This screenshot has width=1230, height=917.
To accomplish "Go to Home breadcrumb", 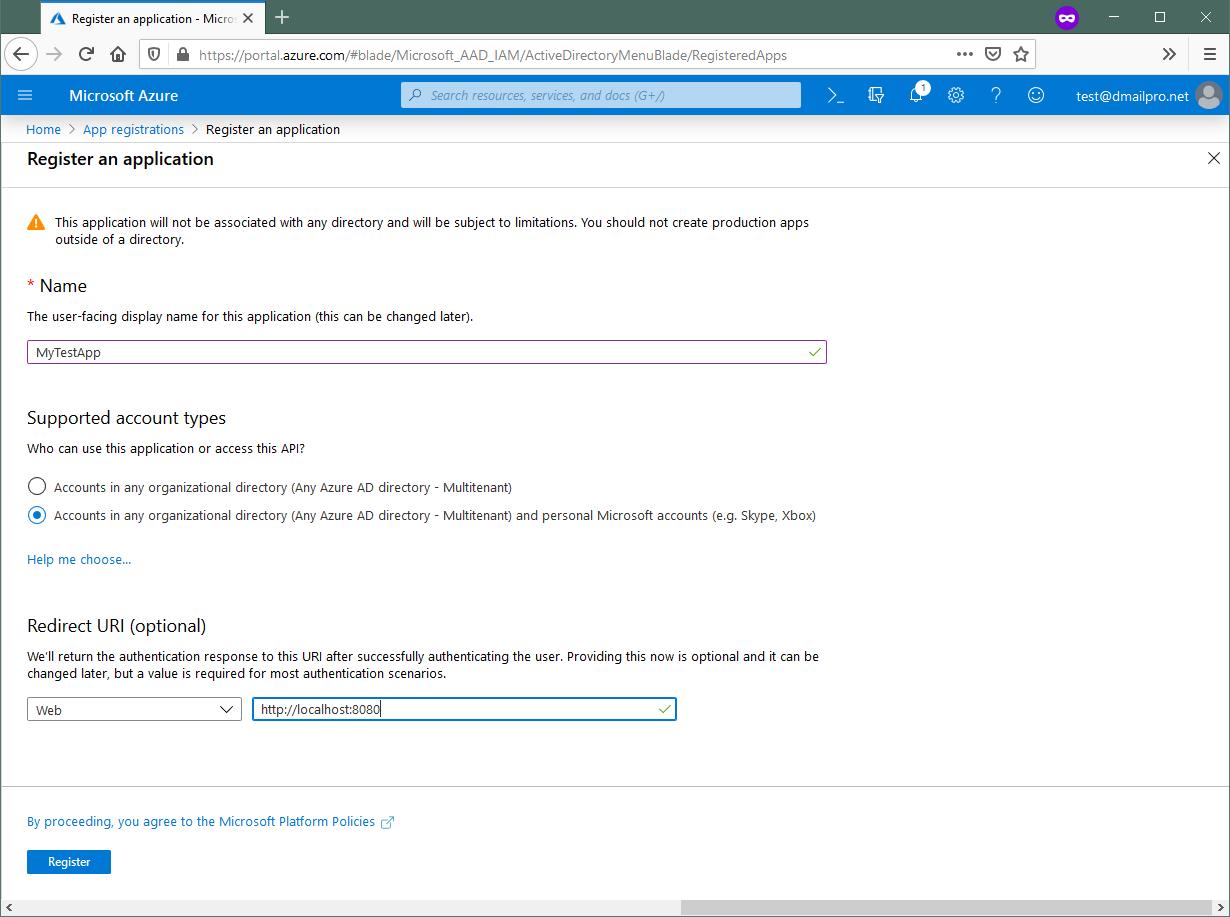I will [43, 129].
